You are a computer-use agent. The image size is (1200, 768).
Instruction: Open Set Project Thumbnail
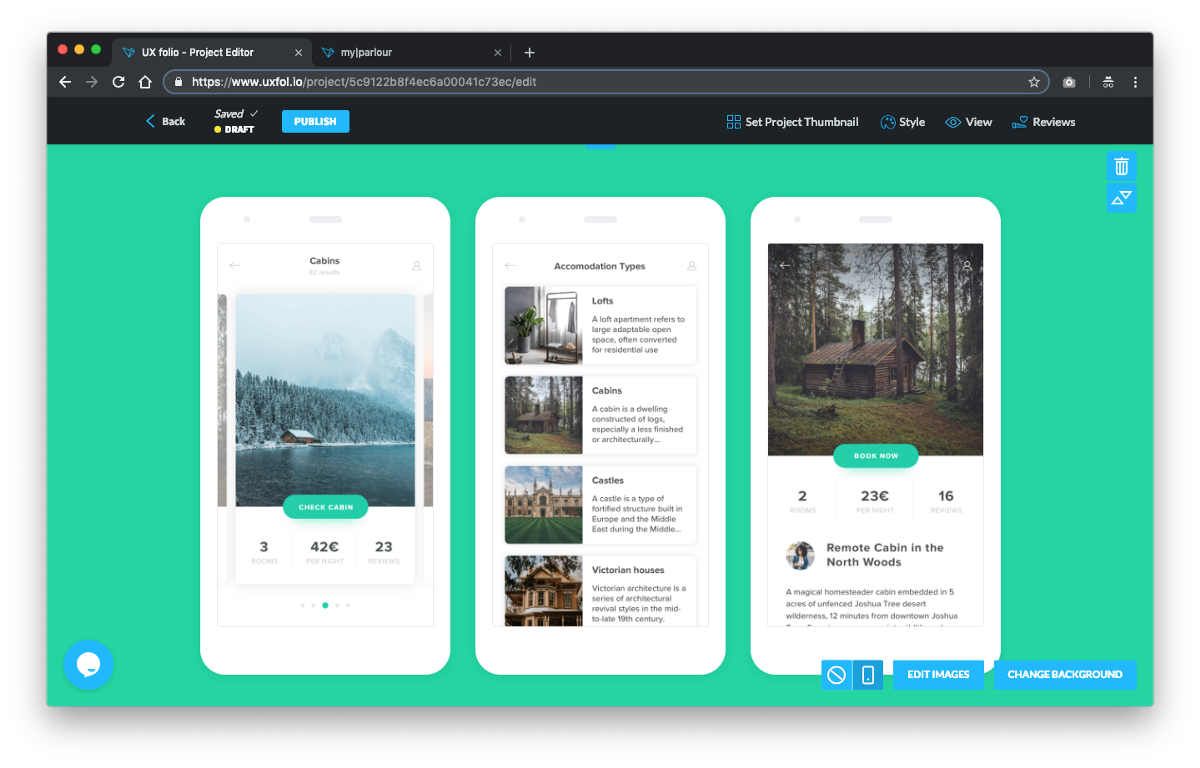(x=792, y=122)
